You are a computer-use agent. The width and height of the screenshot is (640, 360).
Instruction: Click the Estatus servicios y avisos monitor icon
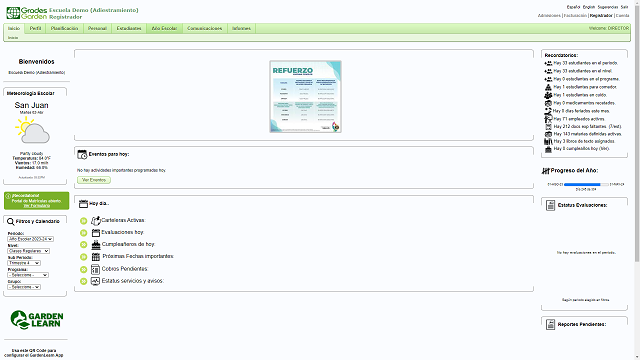[95, 281]
